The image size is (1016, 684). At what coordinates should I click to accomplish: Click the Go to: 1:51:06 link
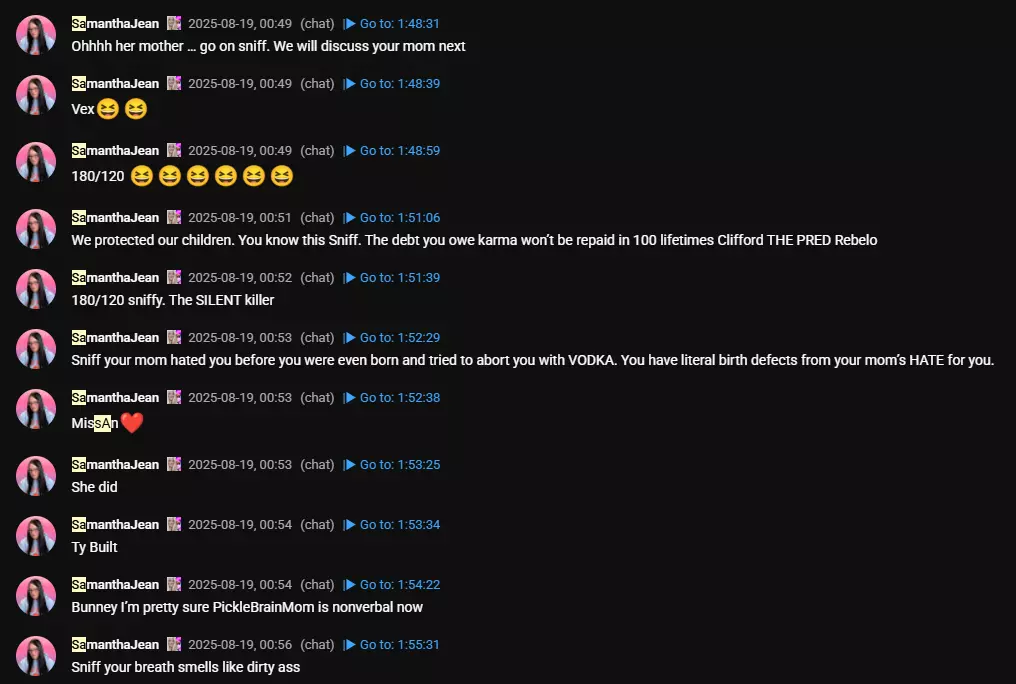coord(393,218)
